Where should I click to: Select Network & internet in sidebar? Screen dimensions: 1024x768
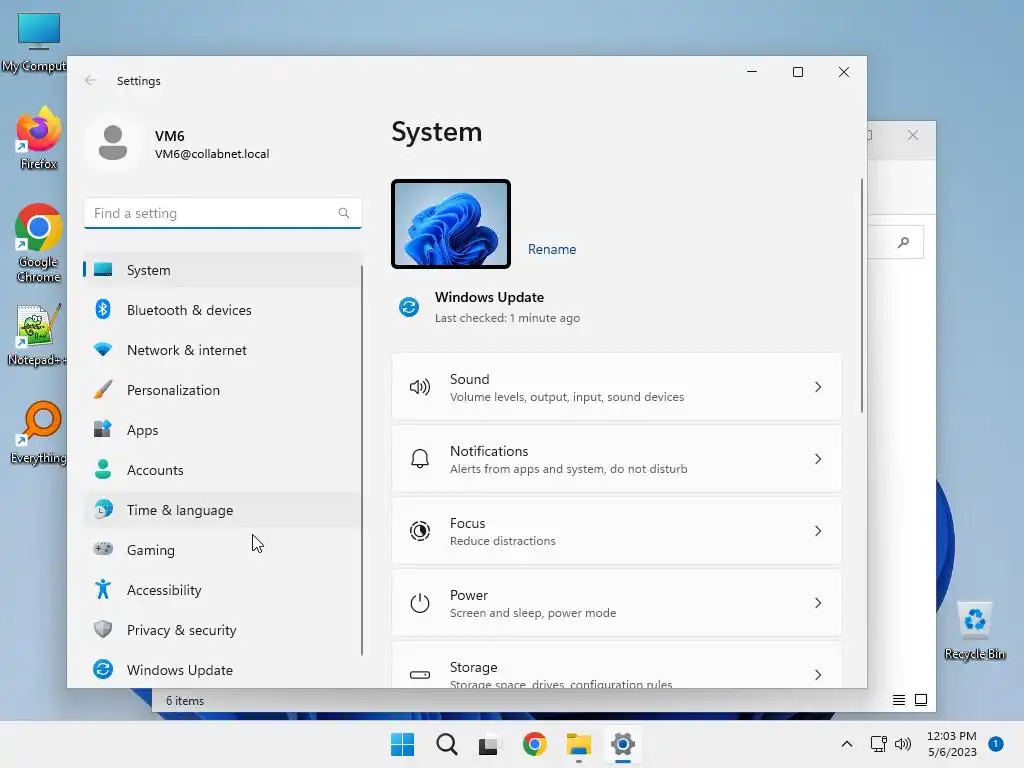coord(222,350)
